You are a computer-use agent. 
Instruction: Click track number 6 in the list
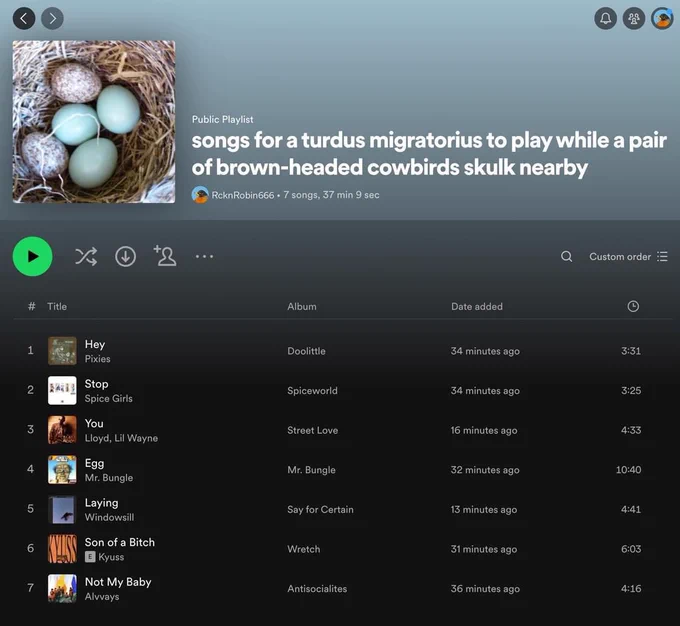click(30, 548)
